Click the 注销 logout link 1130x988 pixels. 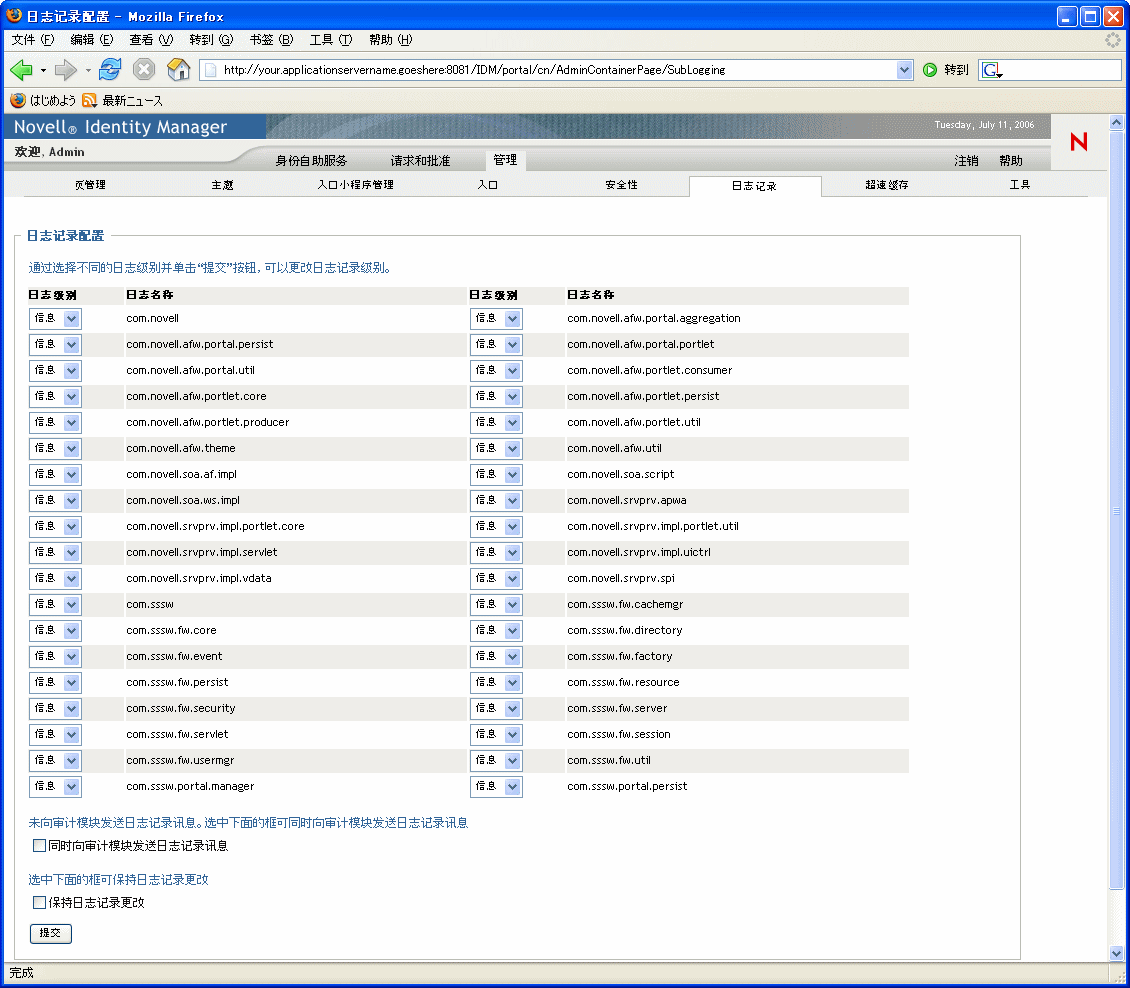coord(966,161)
